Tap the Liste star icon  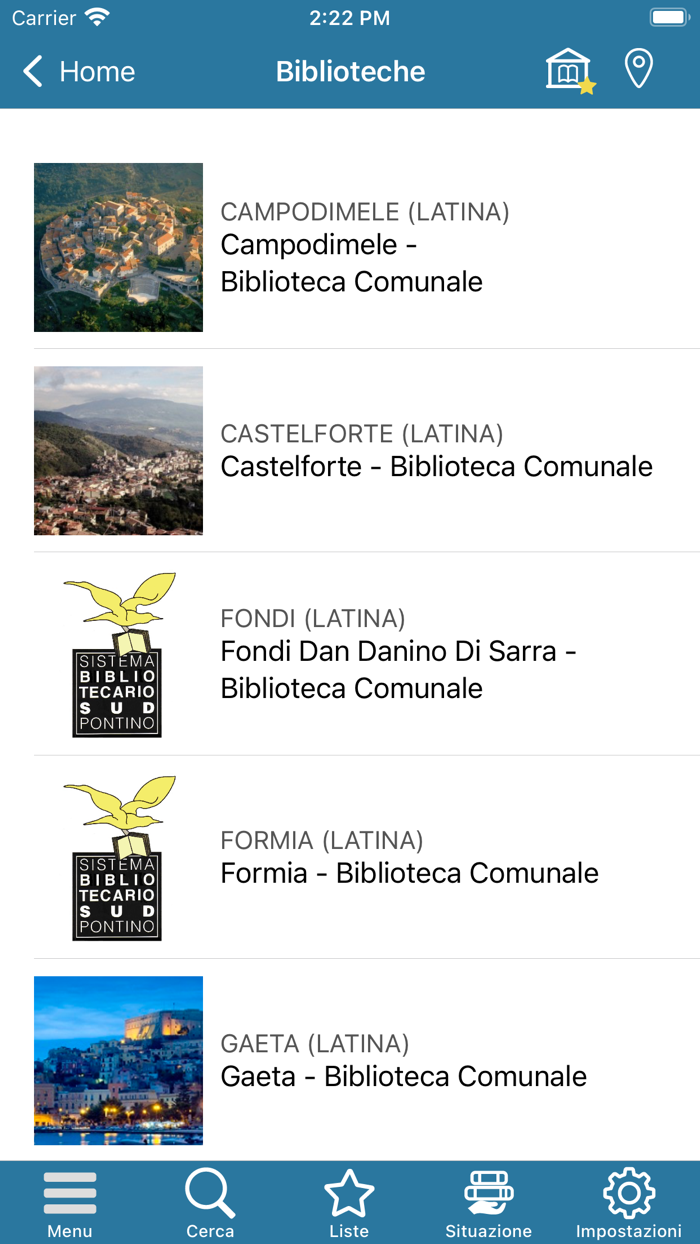pyautogui.click(x=349, y=1192)
